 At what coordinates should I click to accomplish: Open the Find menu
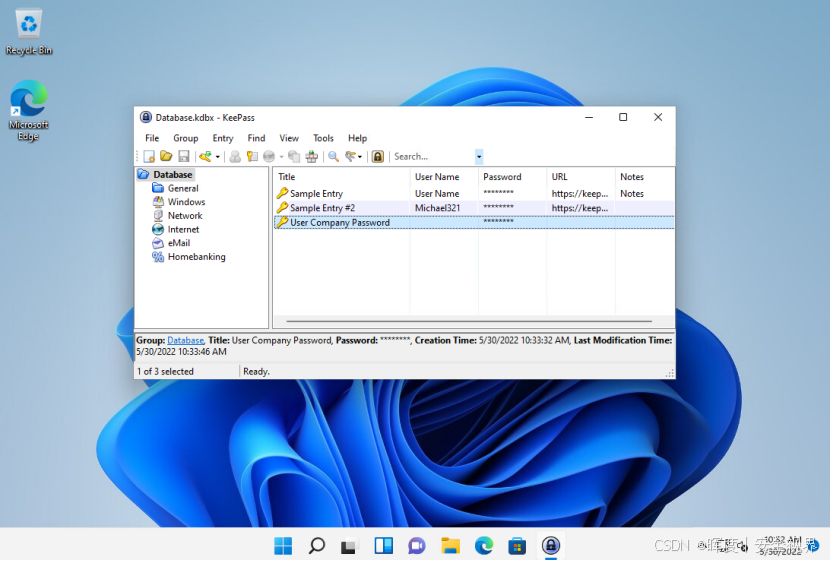point(256,138)
